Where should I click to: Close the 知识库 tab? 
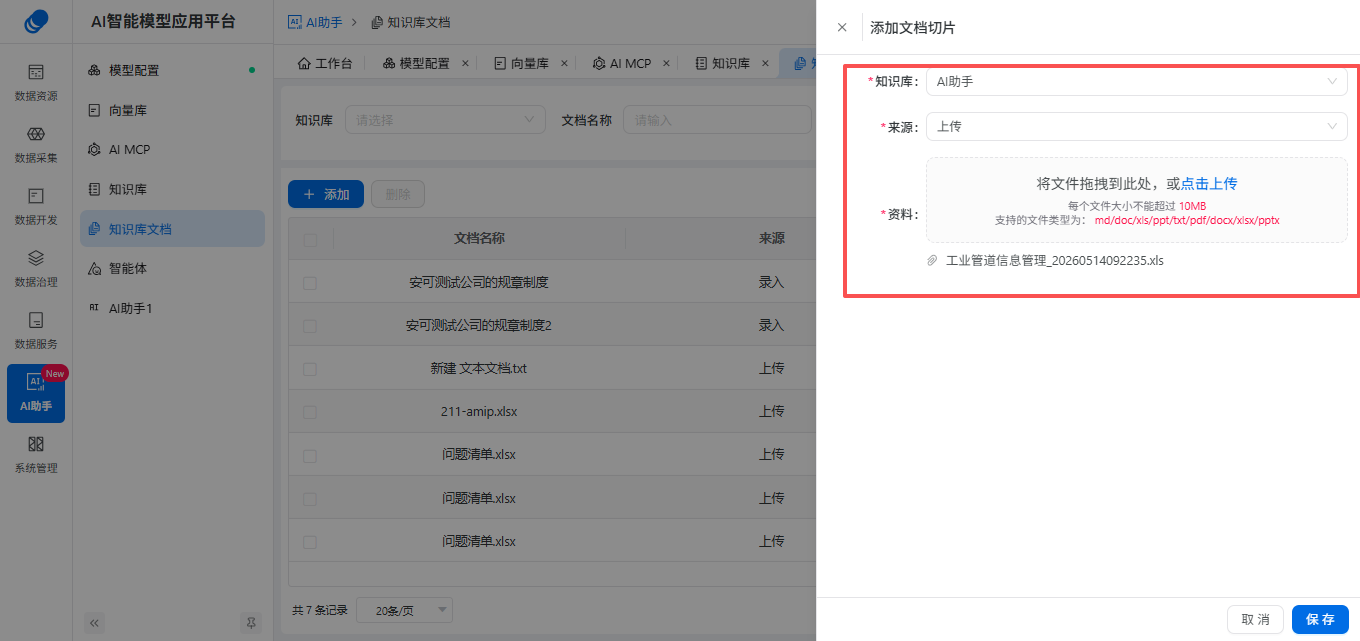[x=765, y=63]
